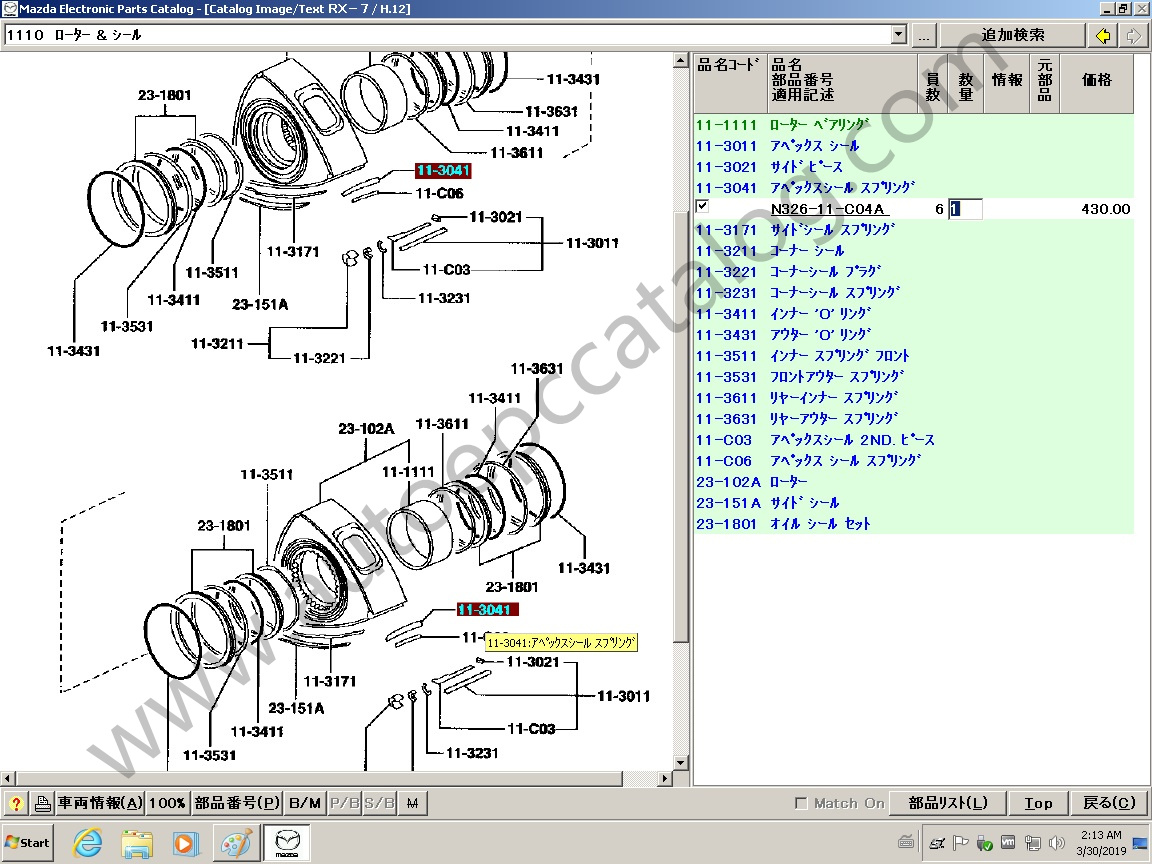
Task: Select the 11-3611 parts list row
Action: click(x=913, y=397)
